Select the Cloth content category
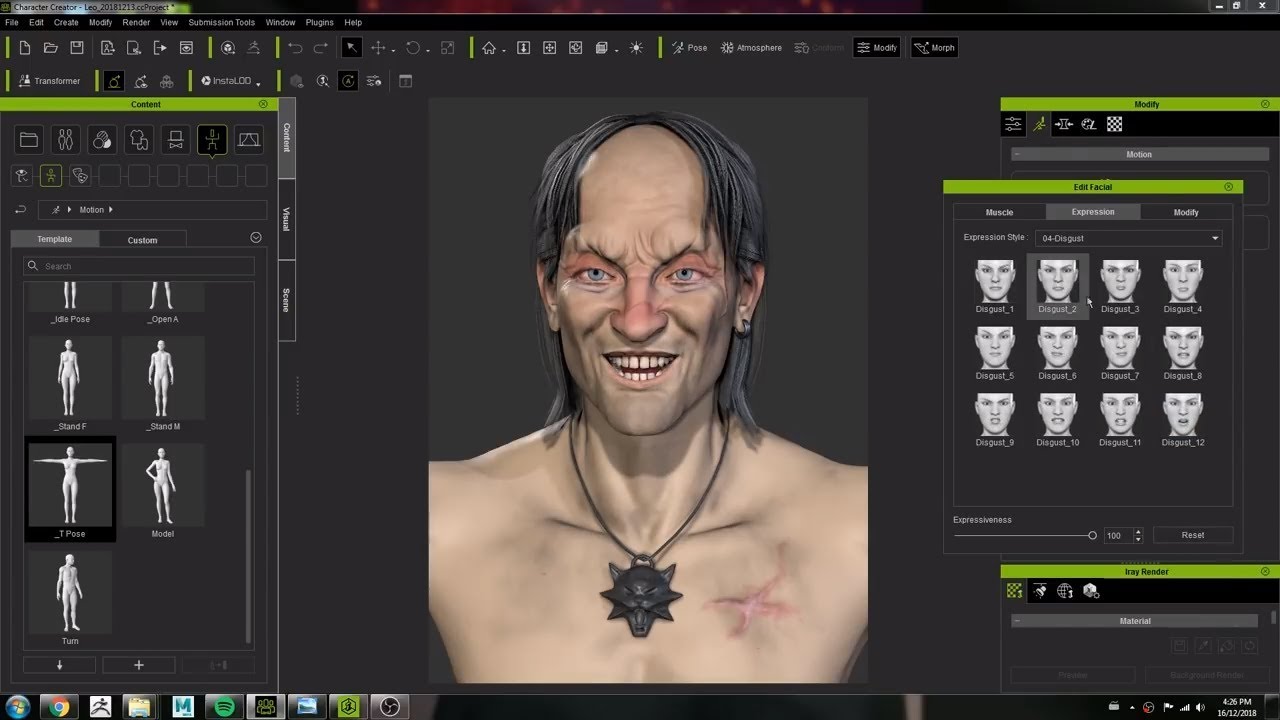Image resolution: width=1280 pixels, height=720 pixels. click(x=139, y=140)
